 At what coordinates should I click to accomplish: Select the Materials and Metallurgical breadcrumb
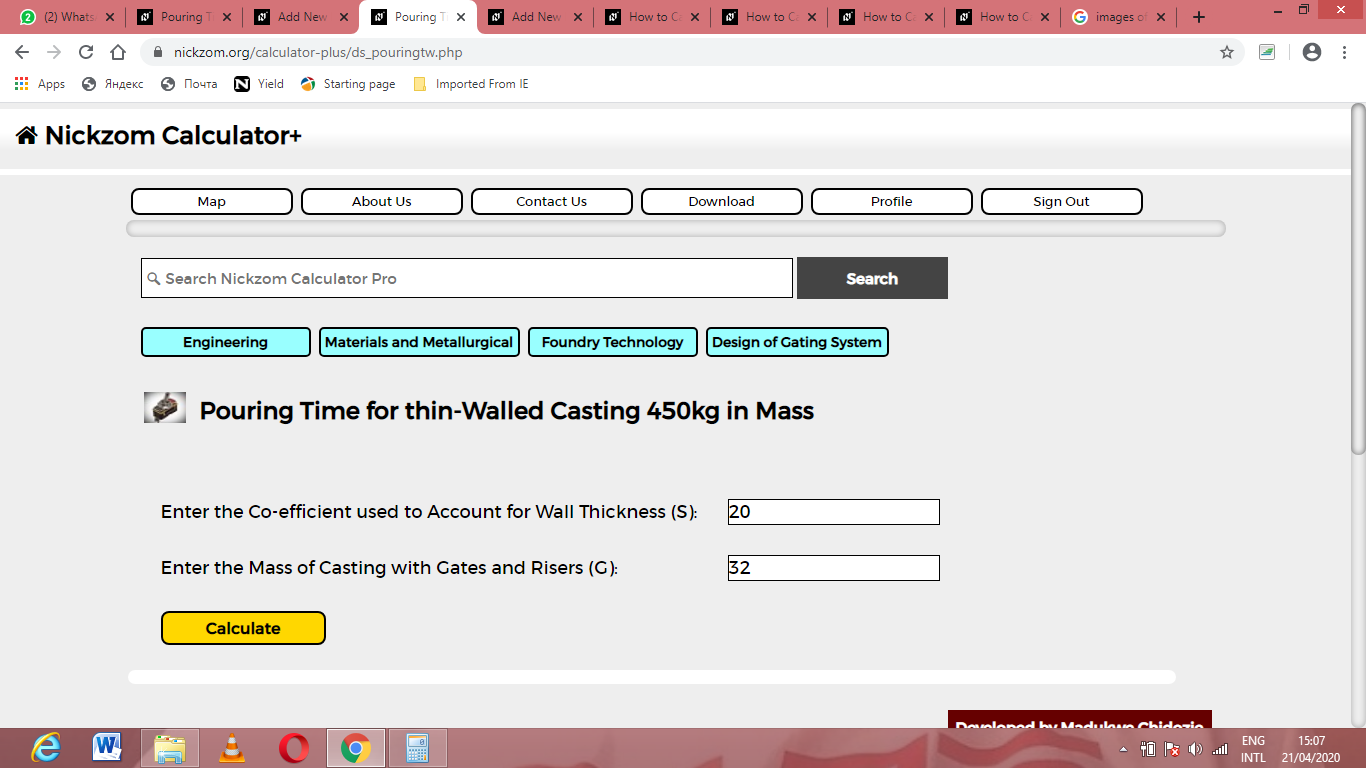[x=419, y=342]
